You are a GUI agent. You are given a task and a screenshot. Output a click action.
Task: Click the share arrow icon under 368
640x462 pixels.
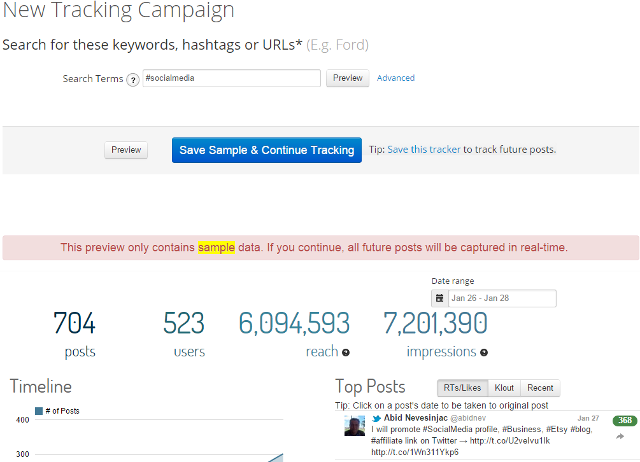[x=620, y=436]
